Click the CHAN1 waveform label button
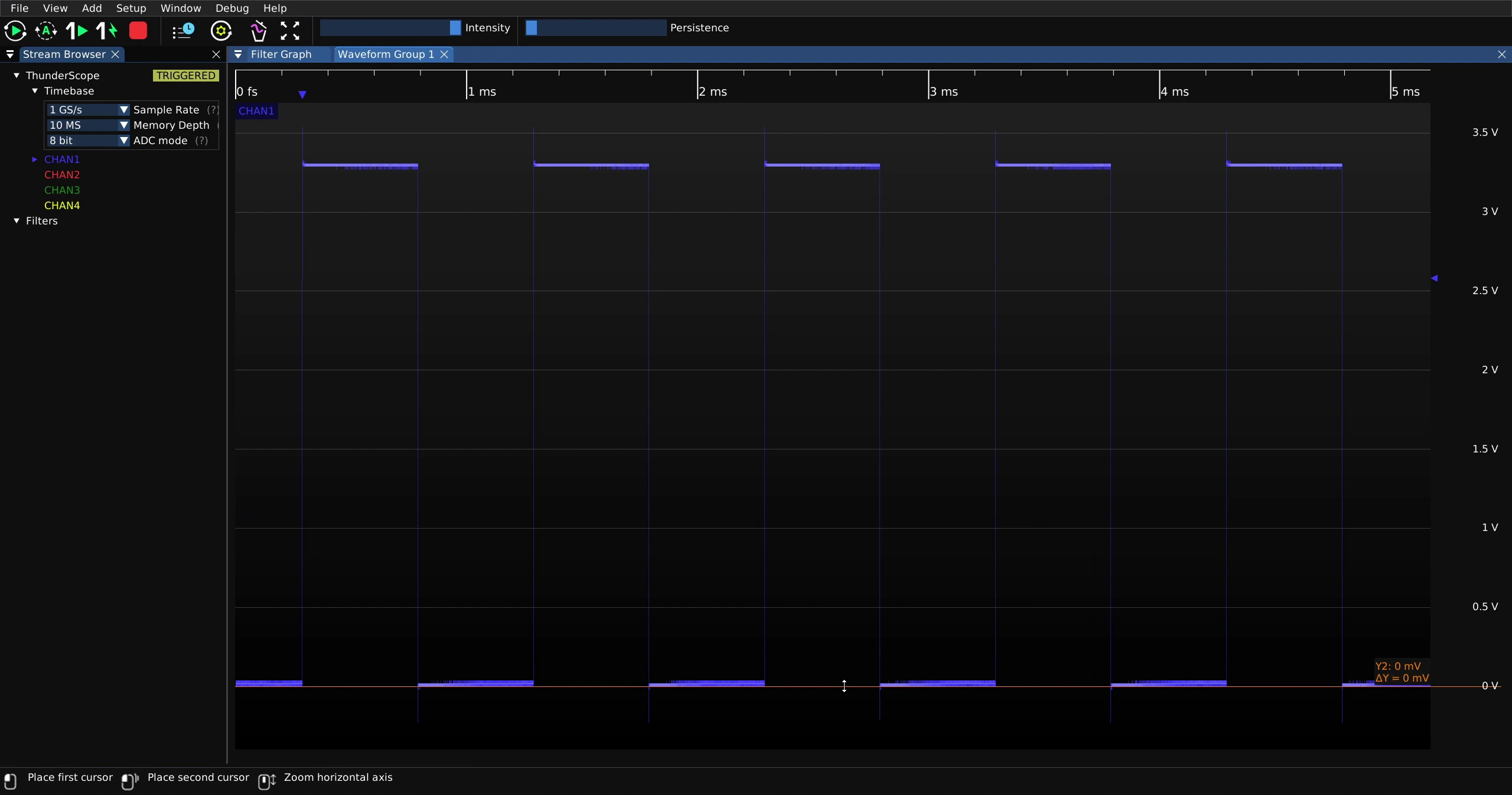The height and width of the screenshot is (795, 1512). [256, 111]
